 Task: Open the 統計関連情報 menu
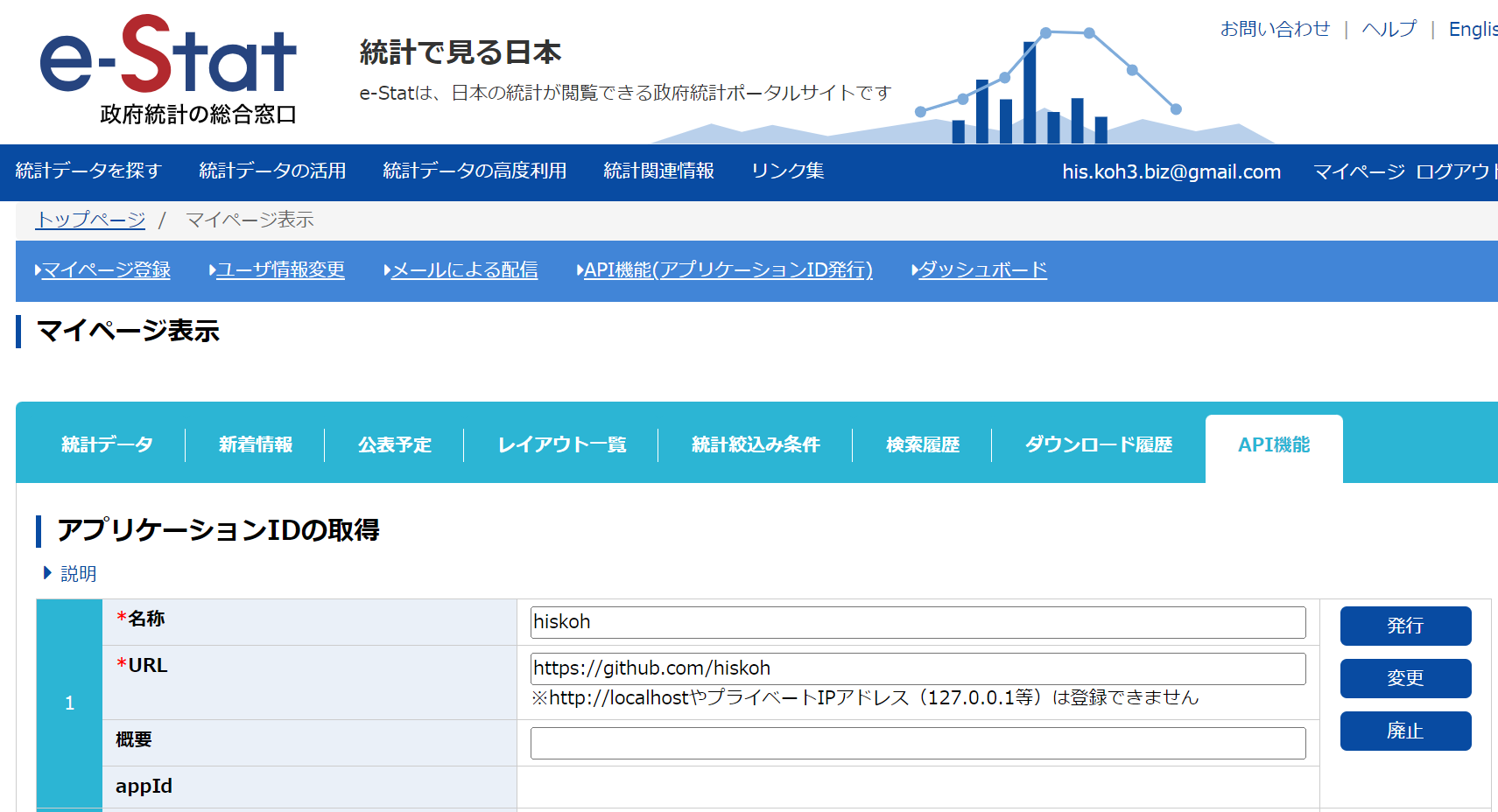point(658,172)
